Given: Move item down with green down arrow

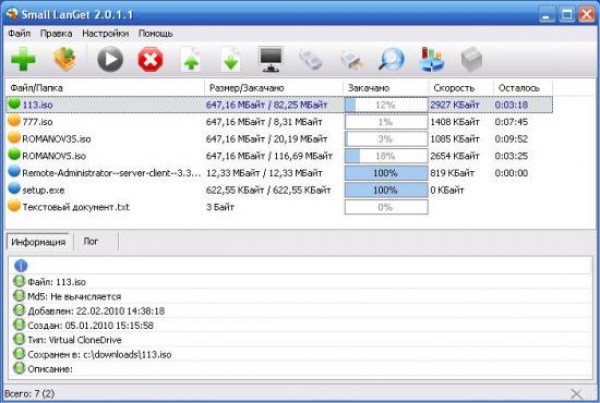Looking at the screenshot, I should [x=231, y=60].
